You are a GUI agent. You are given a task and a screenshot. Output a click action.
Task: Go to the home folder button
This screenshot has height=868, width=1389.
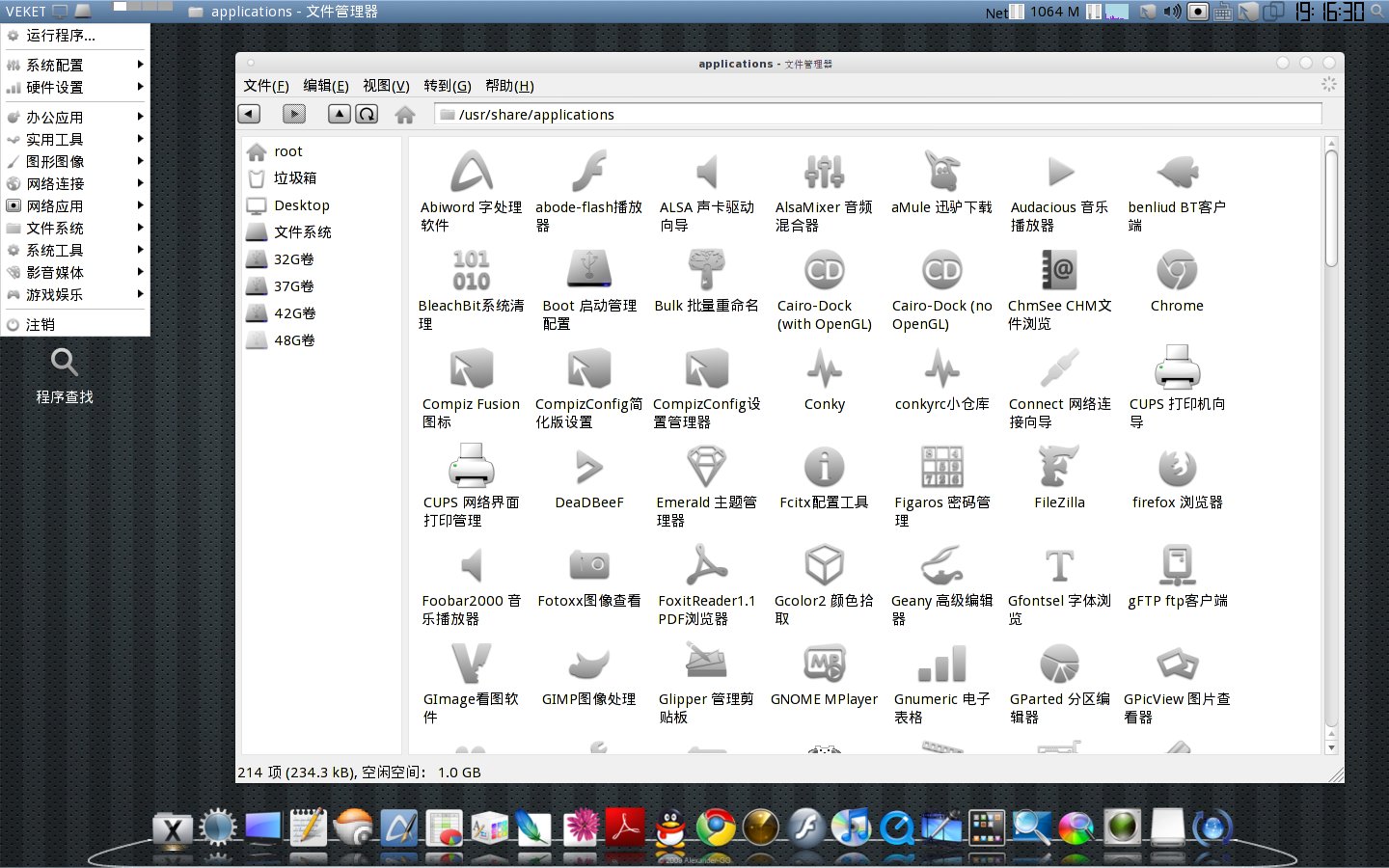tap(405, 115)
